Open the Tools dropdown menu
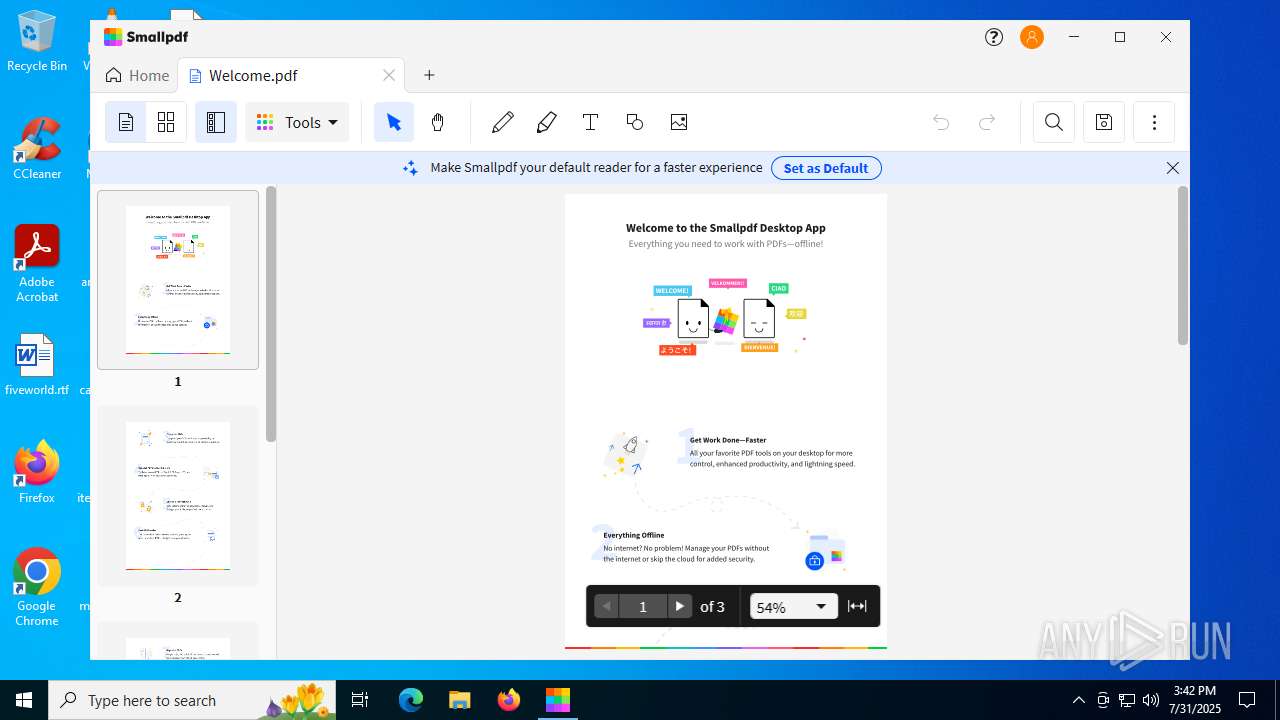The image size is (1280, 720). (298, 122)
